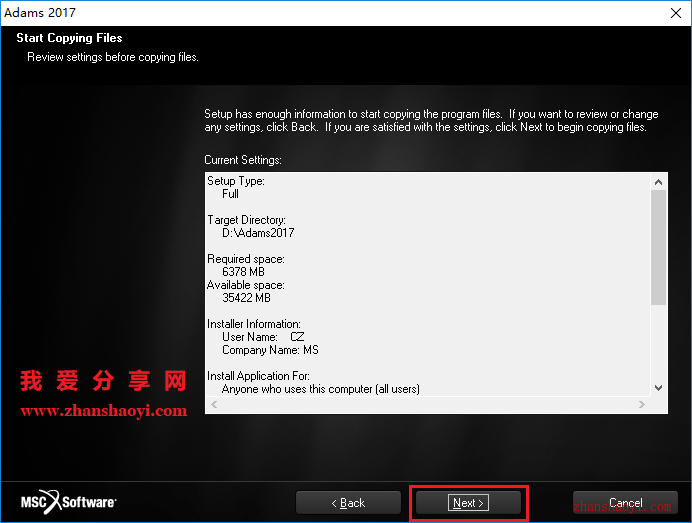Click 'Review settings before copying files.' text
This screenshot has width=692, height=523.
[x=113, y=57]
